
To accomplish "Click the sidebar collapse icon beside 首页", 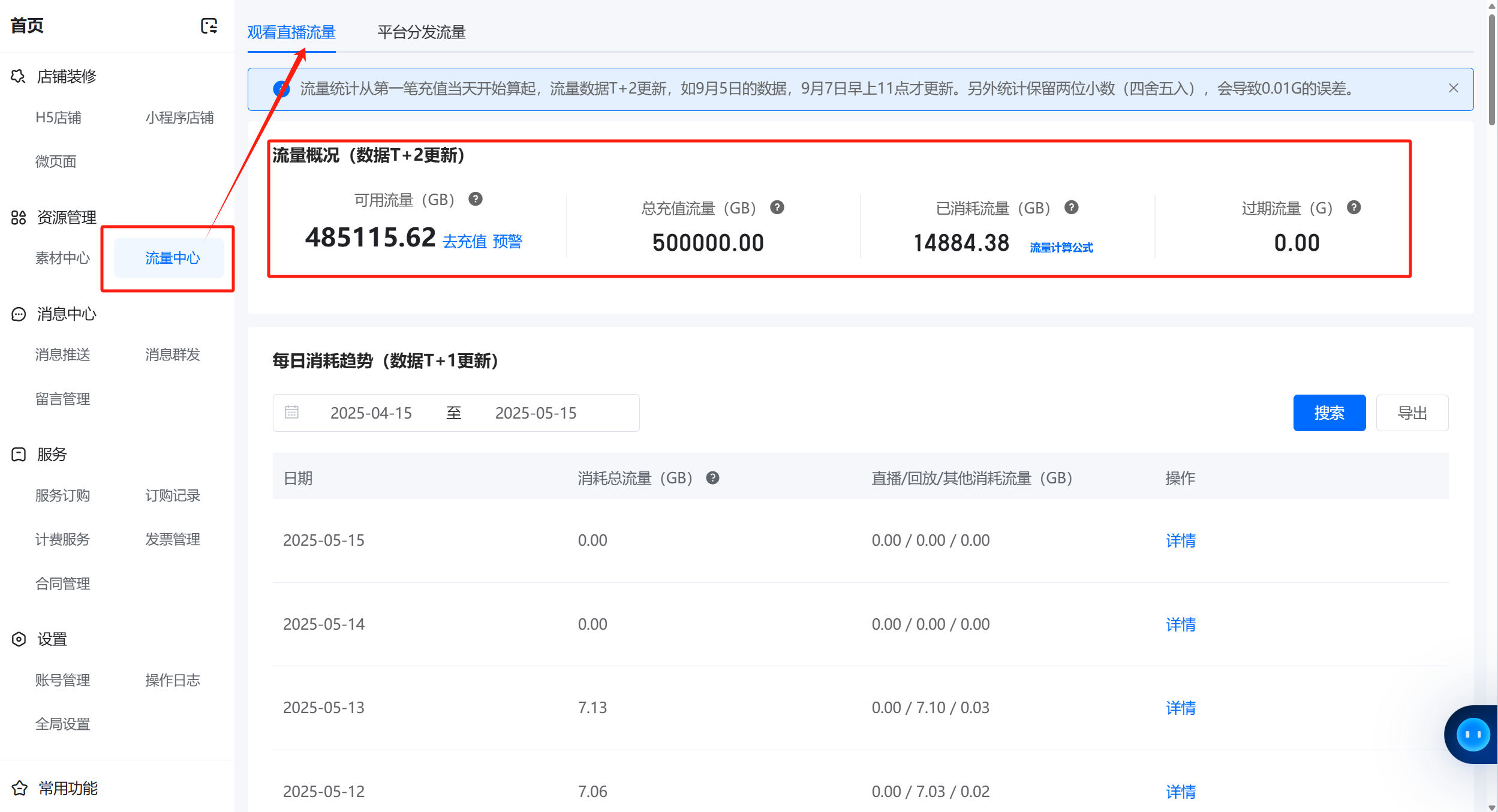I will tap(209, 26).
